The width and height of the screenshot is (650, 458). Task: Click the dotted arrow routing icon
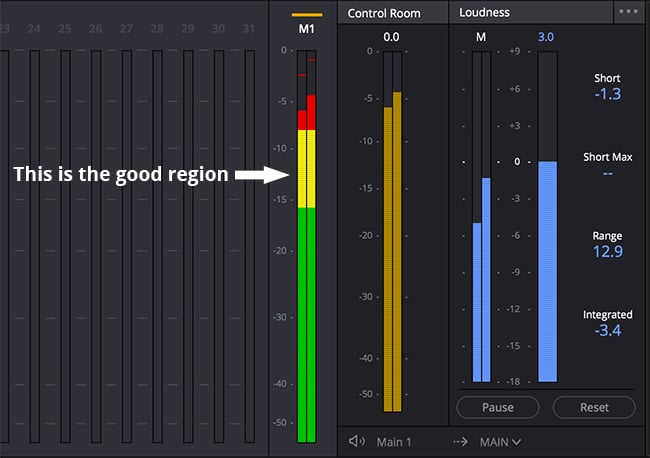461,441
